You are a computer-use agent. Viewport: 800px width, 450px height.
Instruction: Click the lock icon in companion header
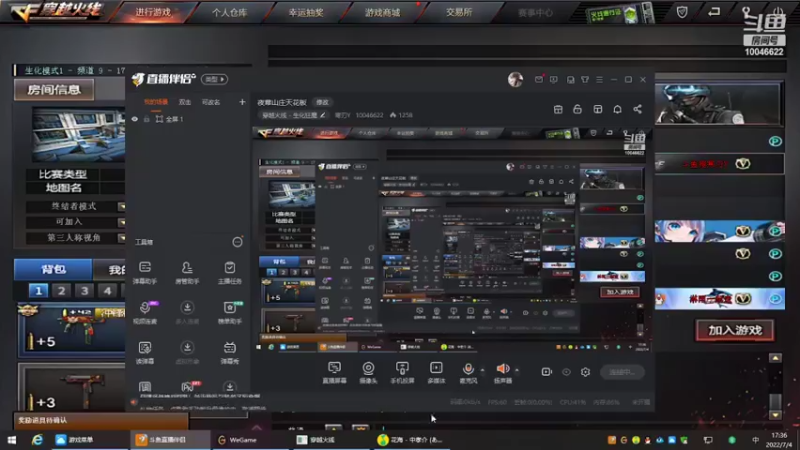point(577,109)
